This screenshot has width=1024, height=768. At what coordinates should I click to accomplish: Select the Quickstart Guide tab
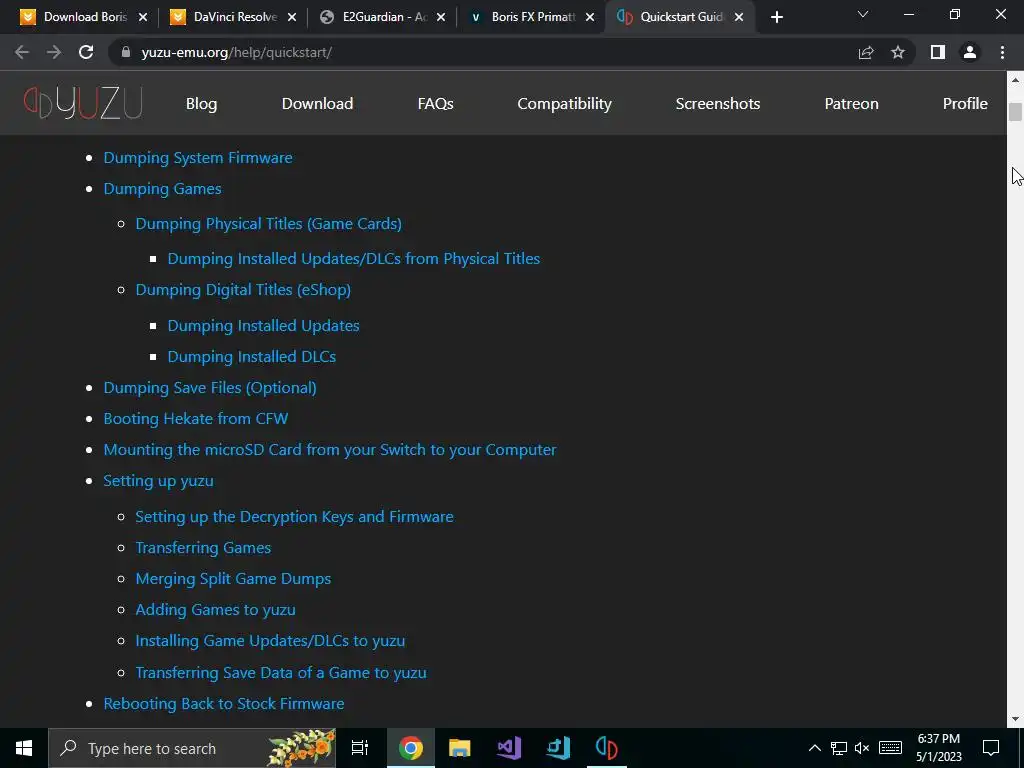click(x=680, y=17)
